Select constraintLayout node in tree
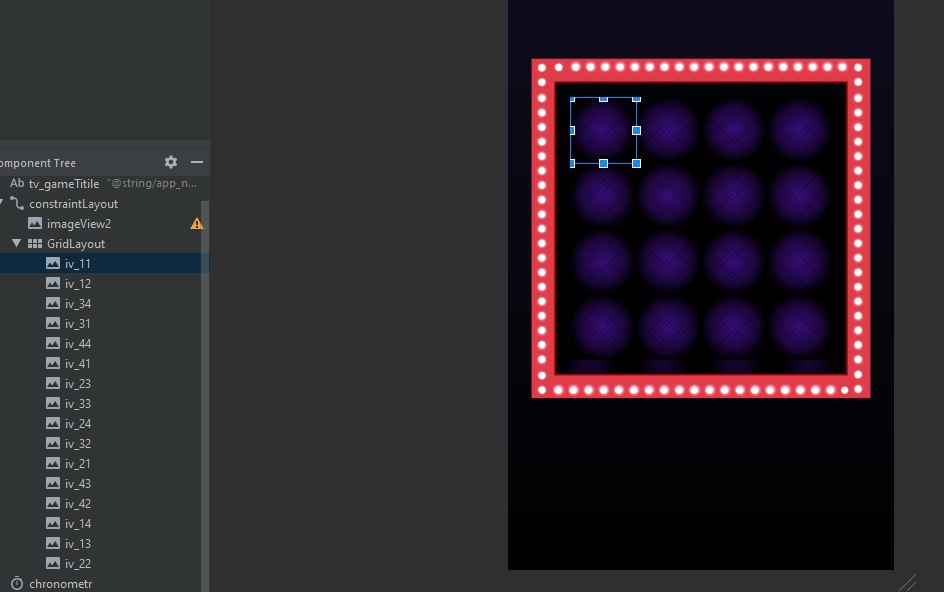Viewport: 944px width, 592px height. (73, 204)
